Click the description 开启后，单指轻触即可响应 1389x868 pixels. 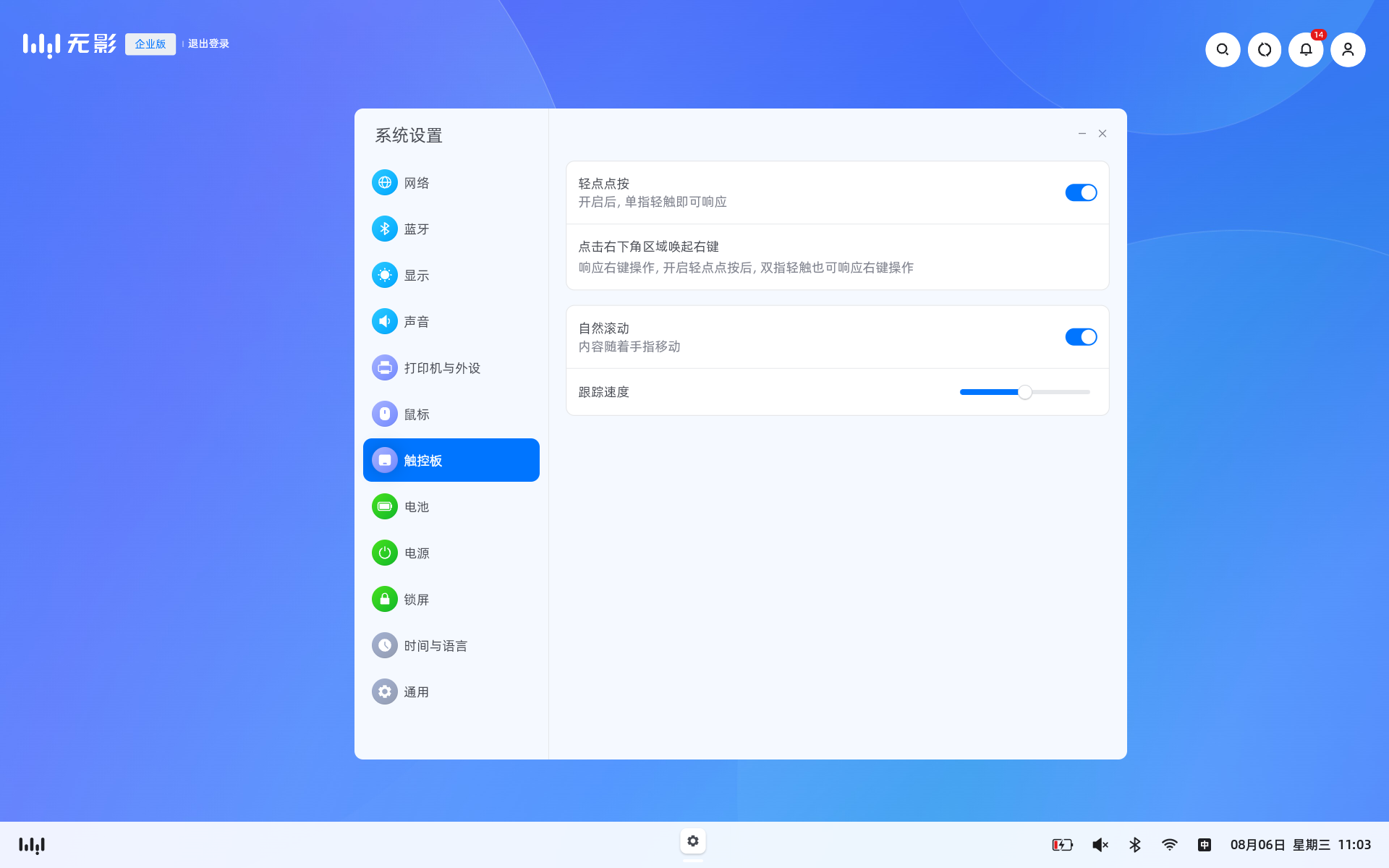(653, 202)
